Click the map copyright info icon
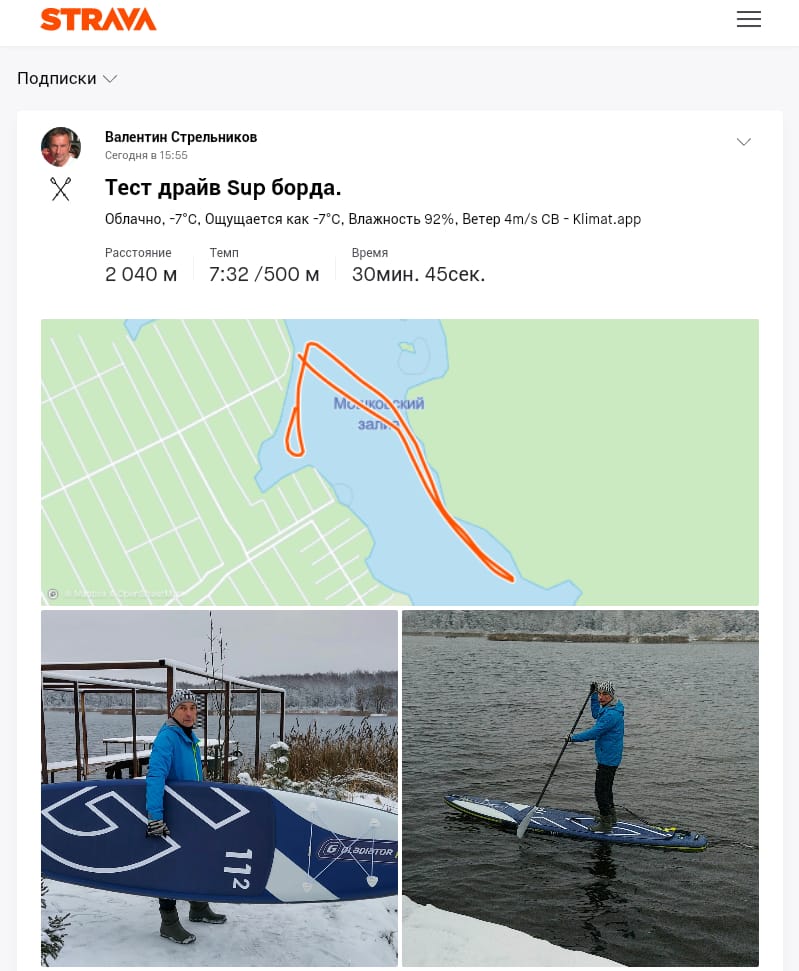This screenshot has height=971, width=799. (53, 594)
